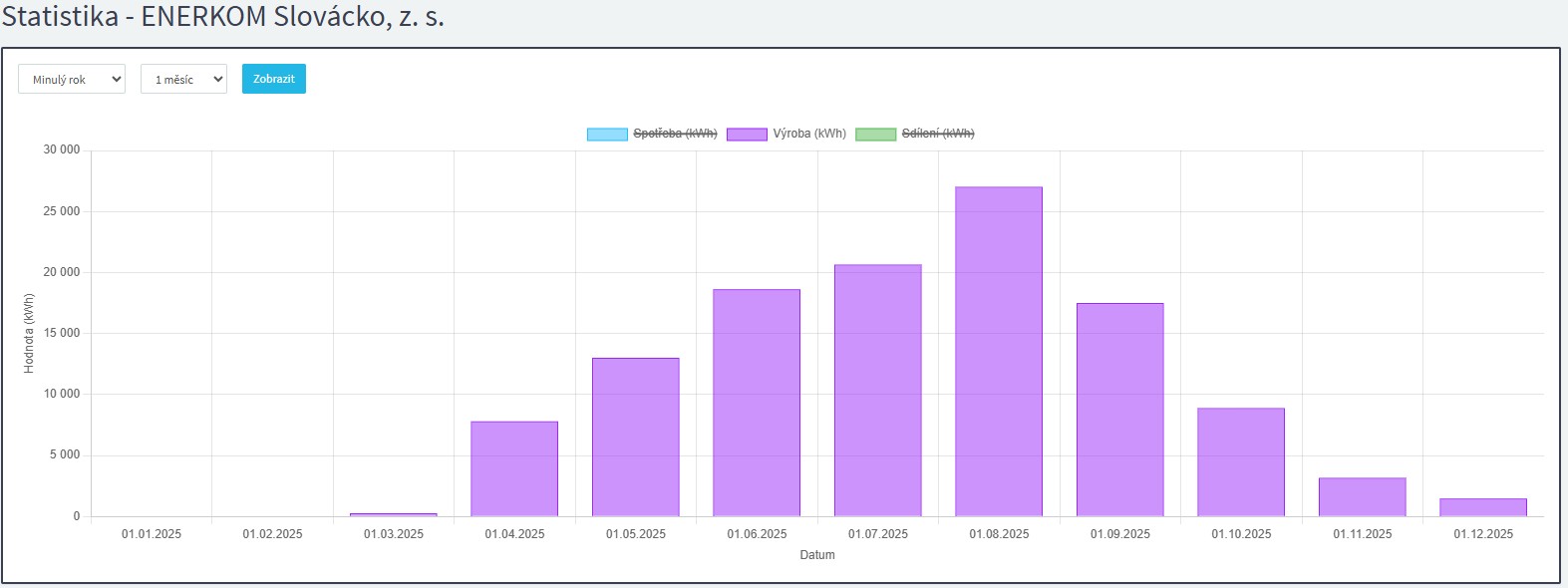Click the 'Statistika - ENERKOM Slovácko' page heading
The height and width of the screenshot is (588, 1568).
pyautogui.click(x=223, y=17)
